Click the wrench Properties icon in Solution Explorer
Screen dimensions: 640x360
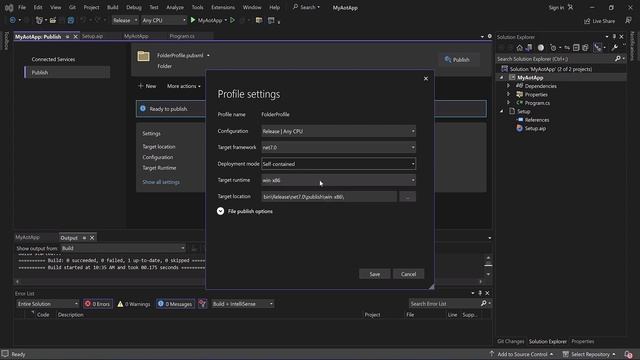[615, 48]
